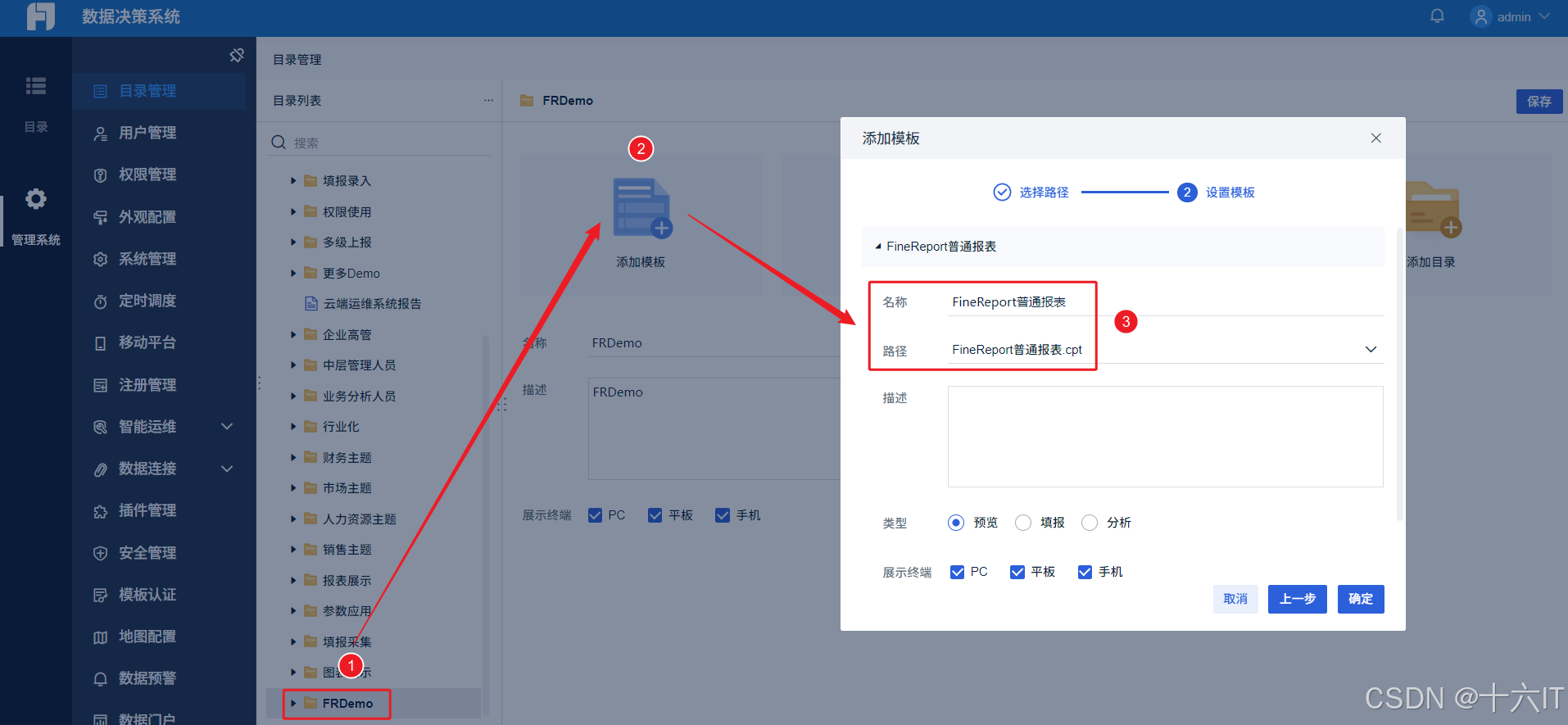
Task: Open the admin user avatar icon
Action: [x=1480, y=16]
